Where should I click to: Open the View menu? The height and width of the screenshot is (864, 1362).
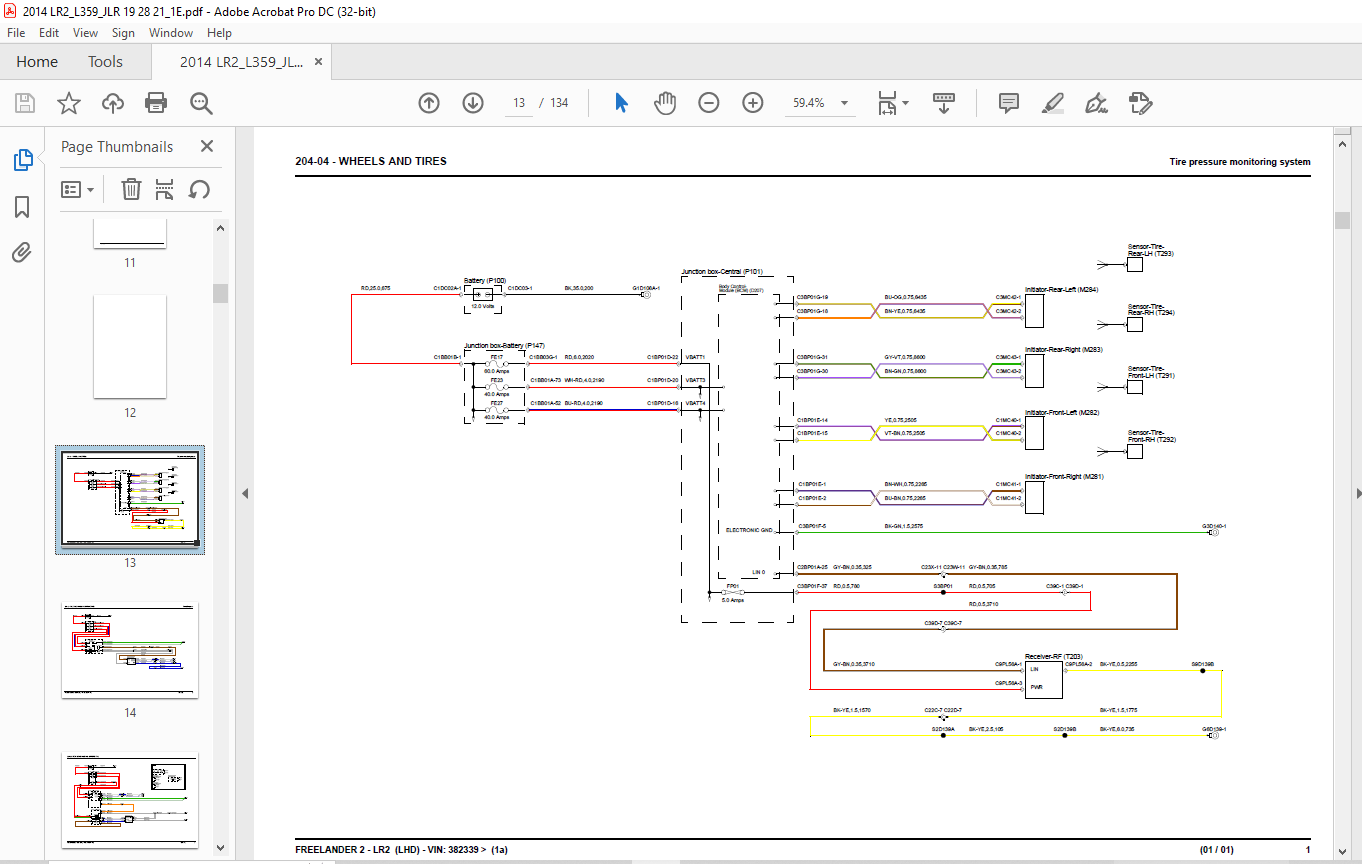point(85,33)
